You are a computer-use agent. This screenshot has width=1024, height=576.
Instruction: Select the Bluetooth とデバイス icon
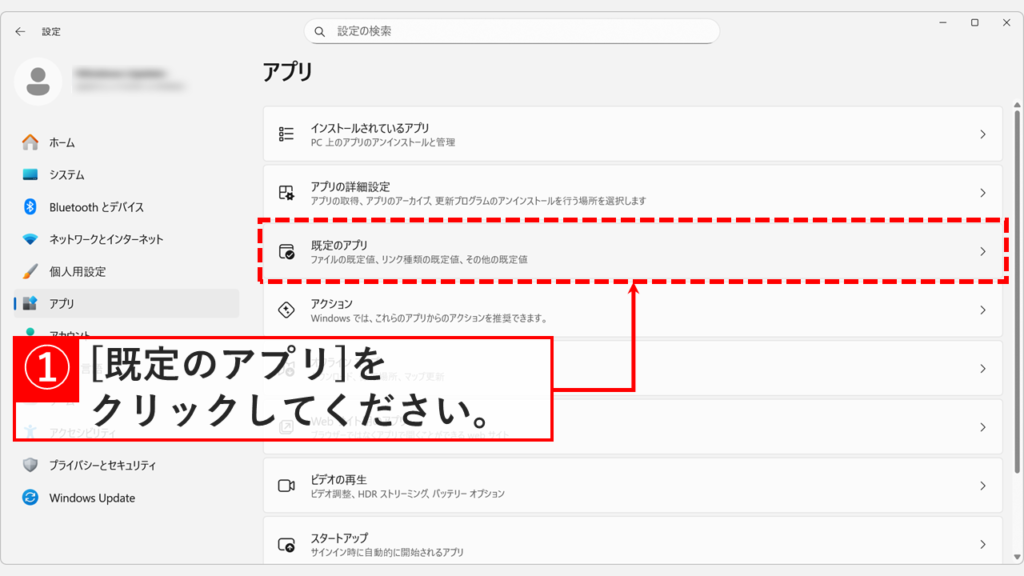[30, 206]
